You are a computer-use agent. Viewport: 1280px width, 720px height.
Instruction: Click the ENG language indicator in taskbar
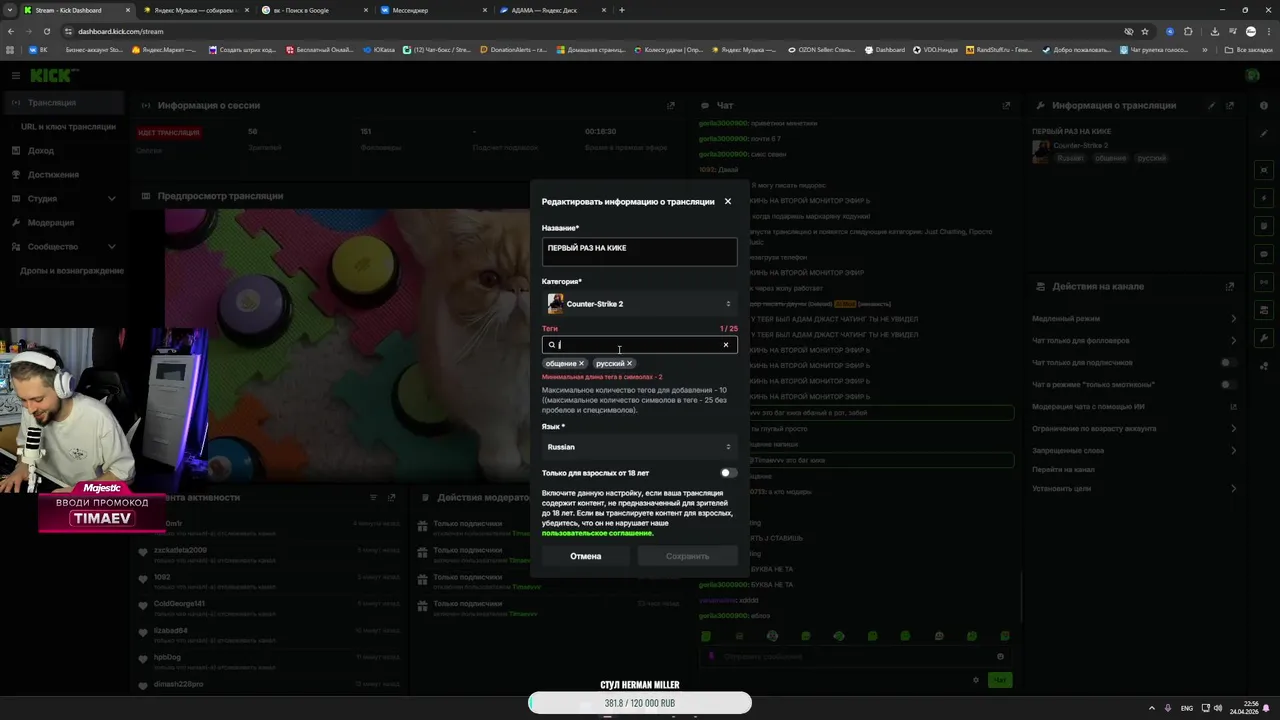[x=1187, y=708]
